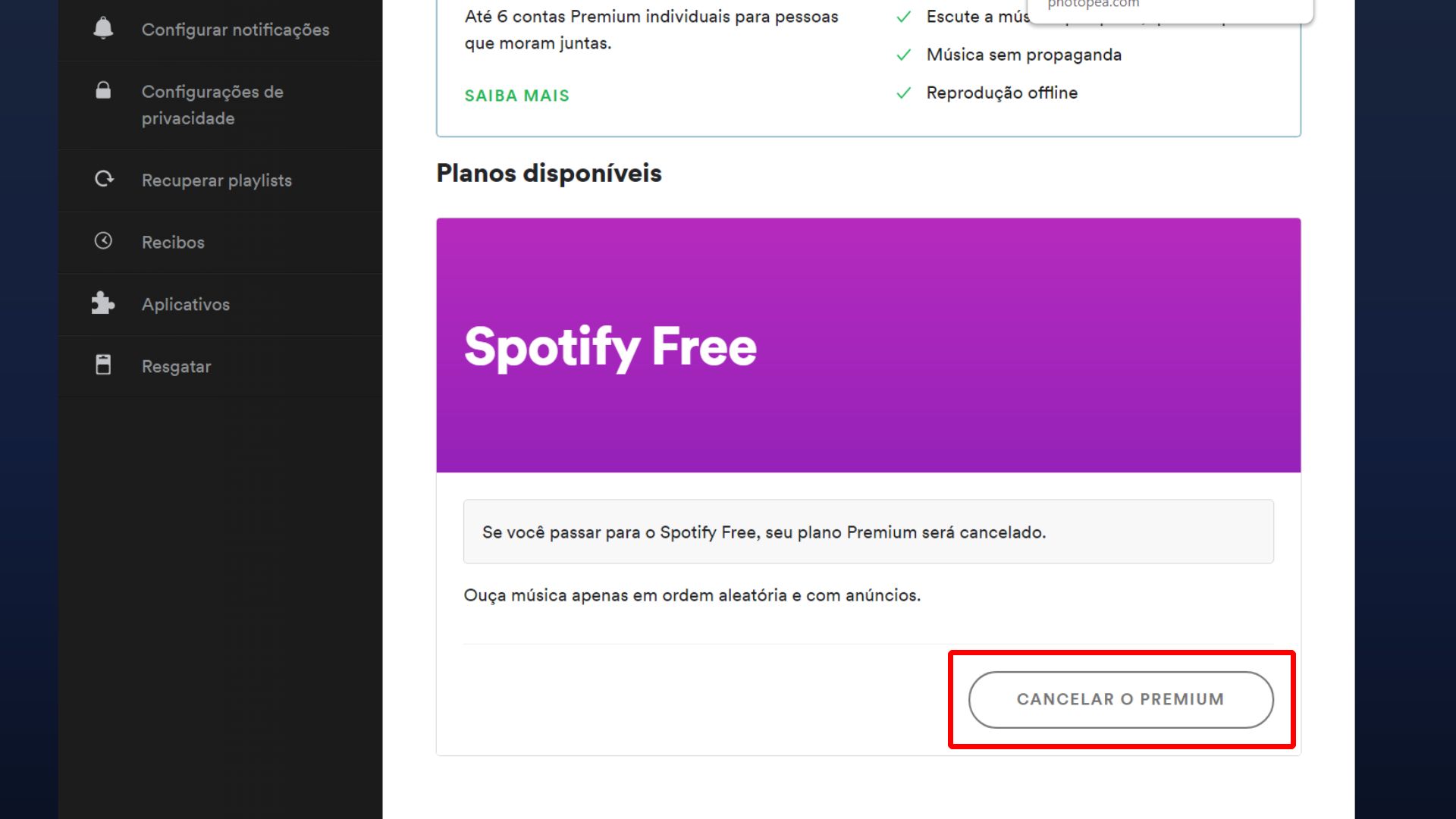Open receipts via the clock icon
This screenshot has width=1456, height=819.
tap(103, 240)
